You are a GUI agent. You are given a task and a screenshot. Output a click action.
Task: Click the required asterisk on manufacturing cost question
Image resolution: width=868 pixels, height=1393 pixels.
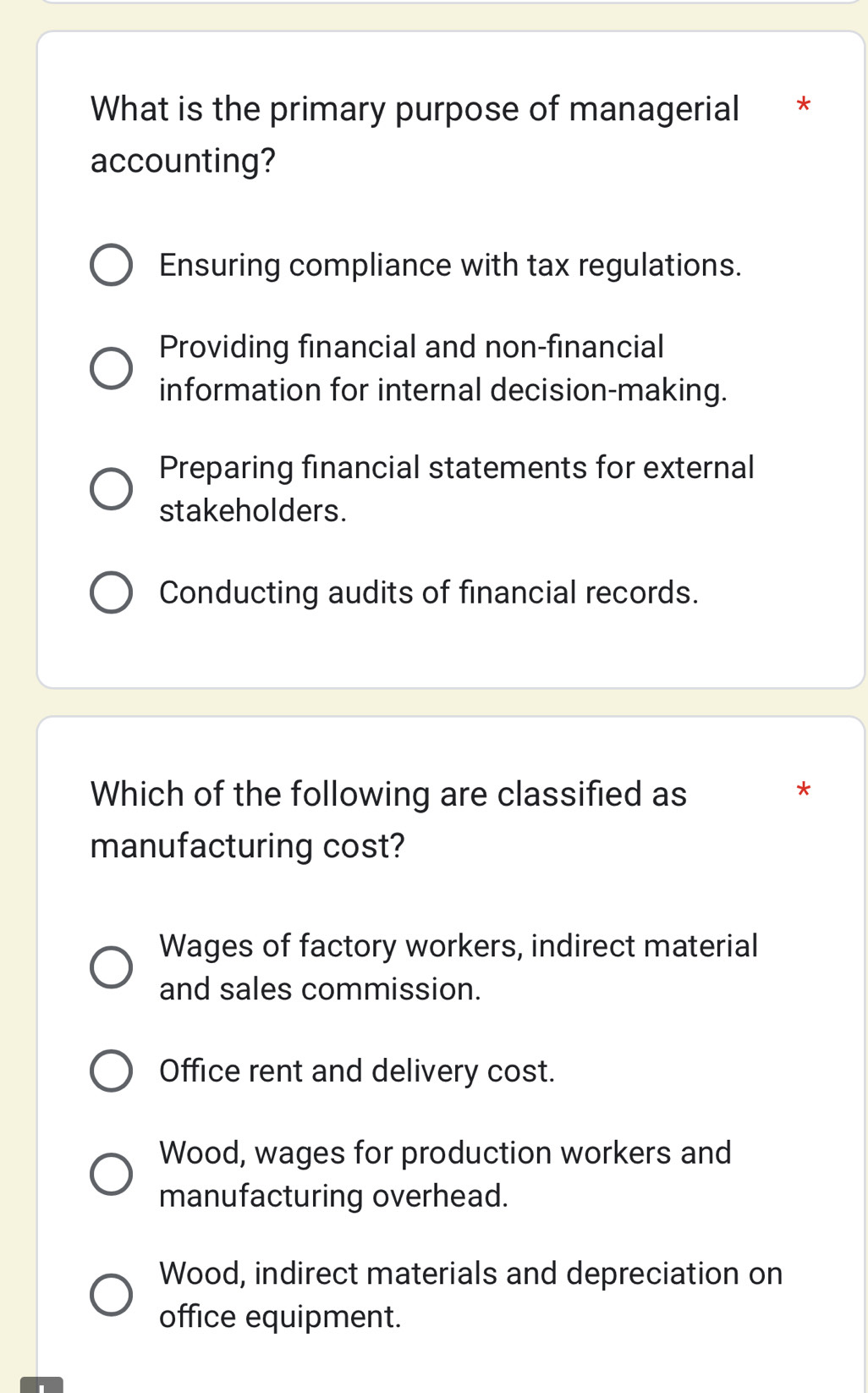[804, 792]
